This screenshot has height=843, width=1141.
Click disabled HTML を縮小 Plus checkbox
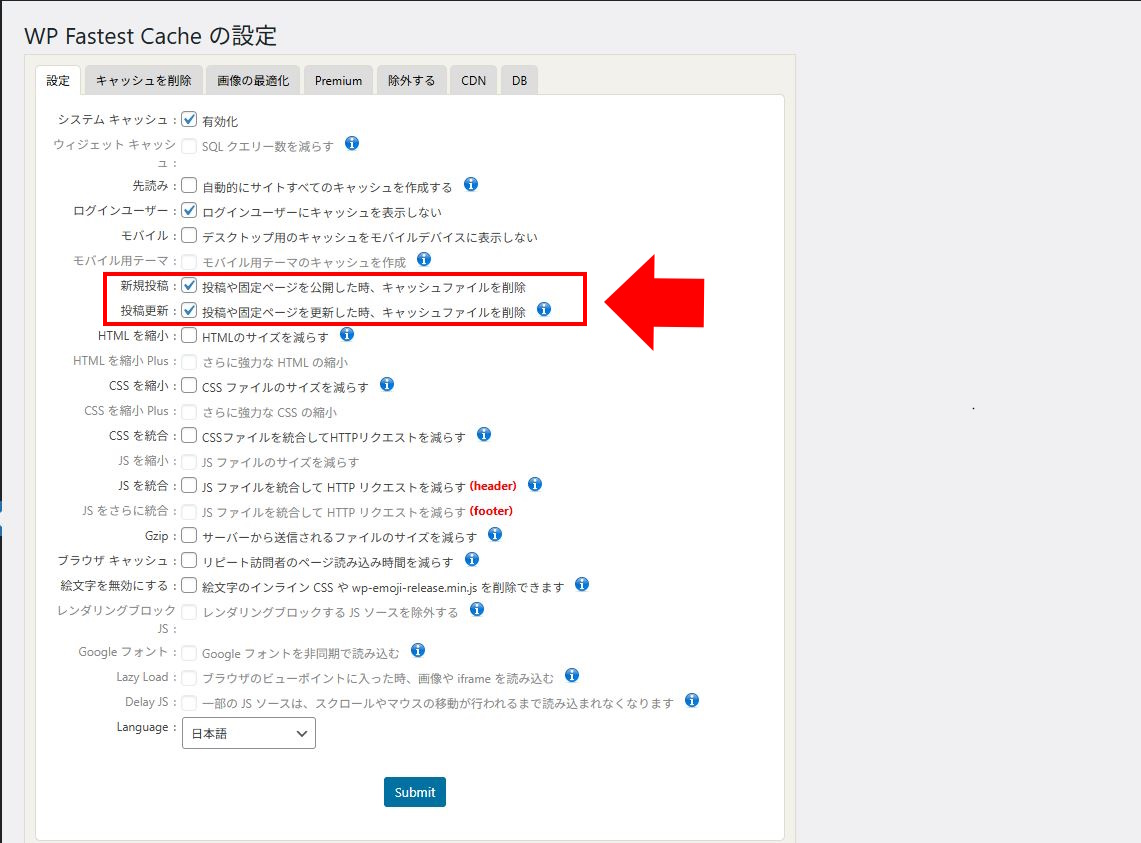point(189,362)
